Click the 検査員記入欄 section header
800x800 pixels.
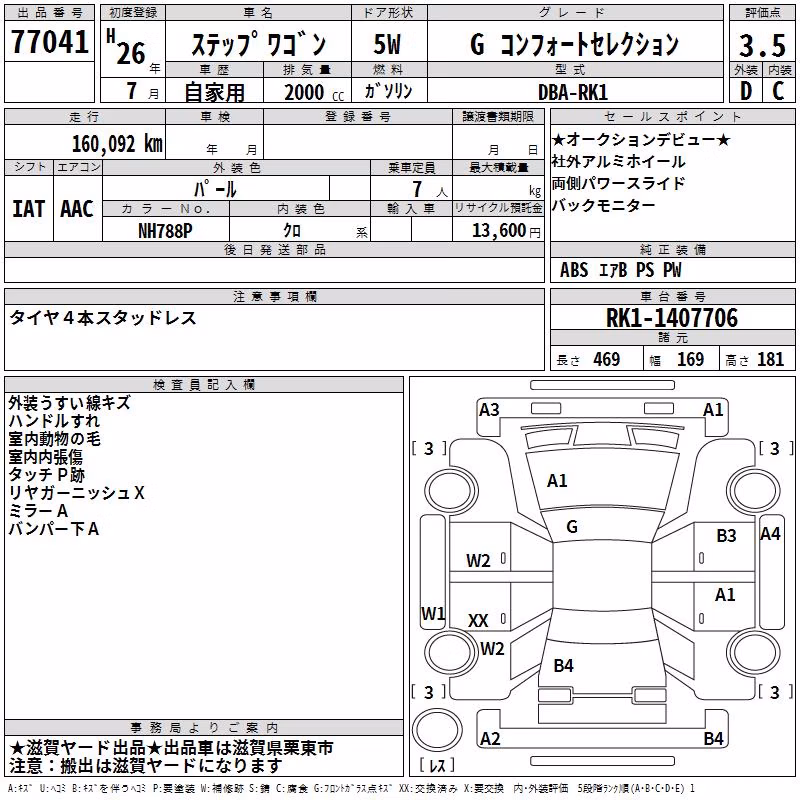click(204, 385)
